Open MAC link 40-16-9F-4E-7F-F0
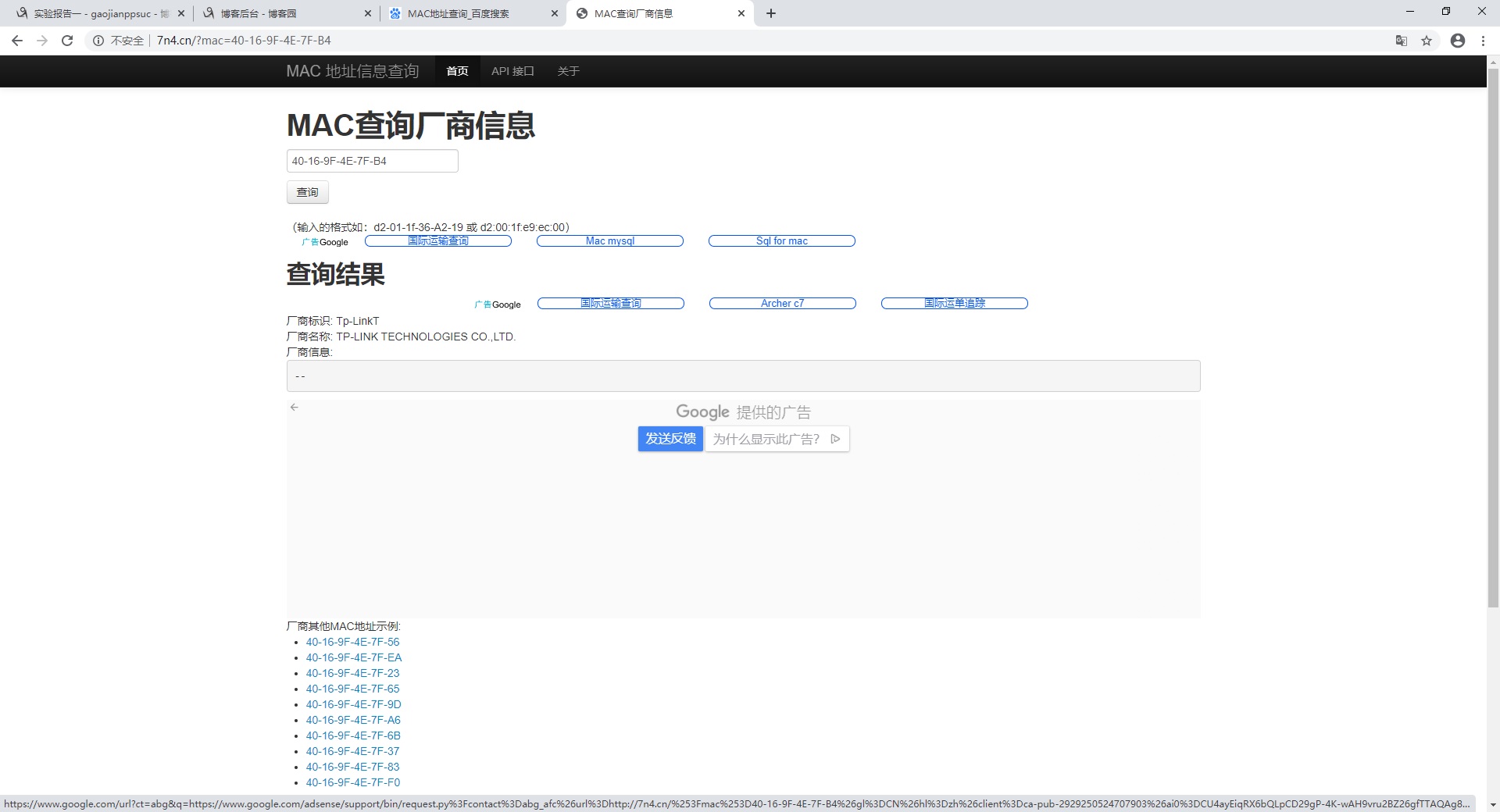 tap(353, 782)
